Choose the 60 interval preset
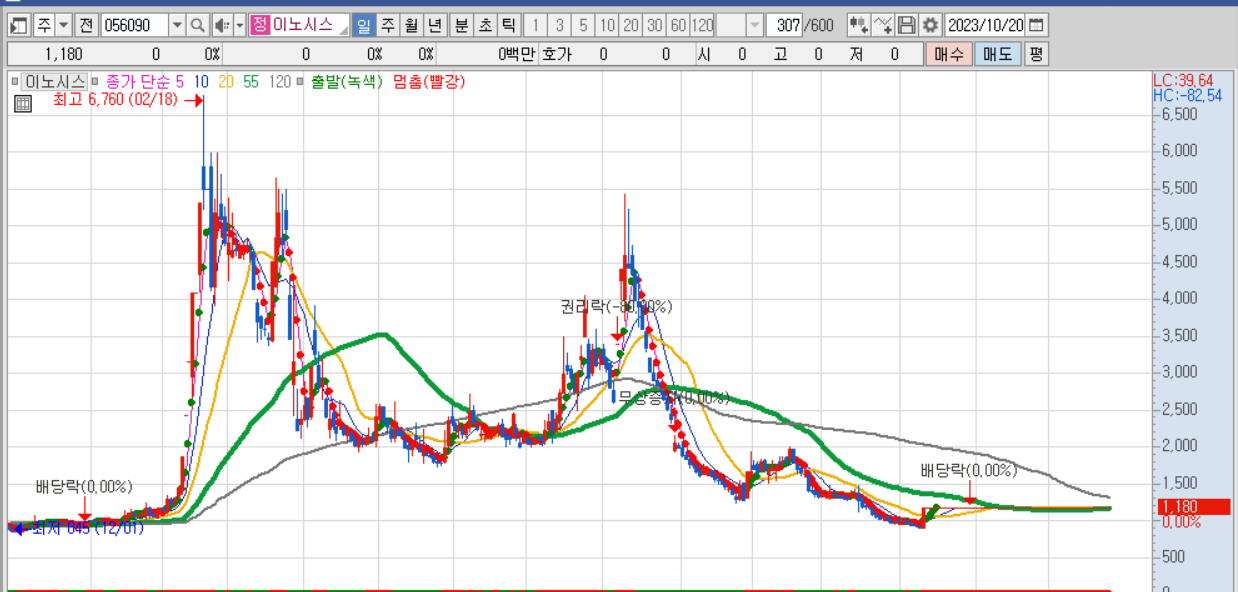Viewport: 1238px width, 592px height. (678, 25)
